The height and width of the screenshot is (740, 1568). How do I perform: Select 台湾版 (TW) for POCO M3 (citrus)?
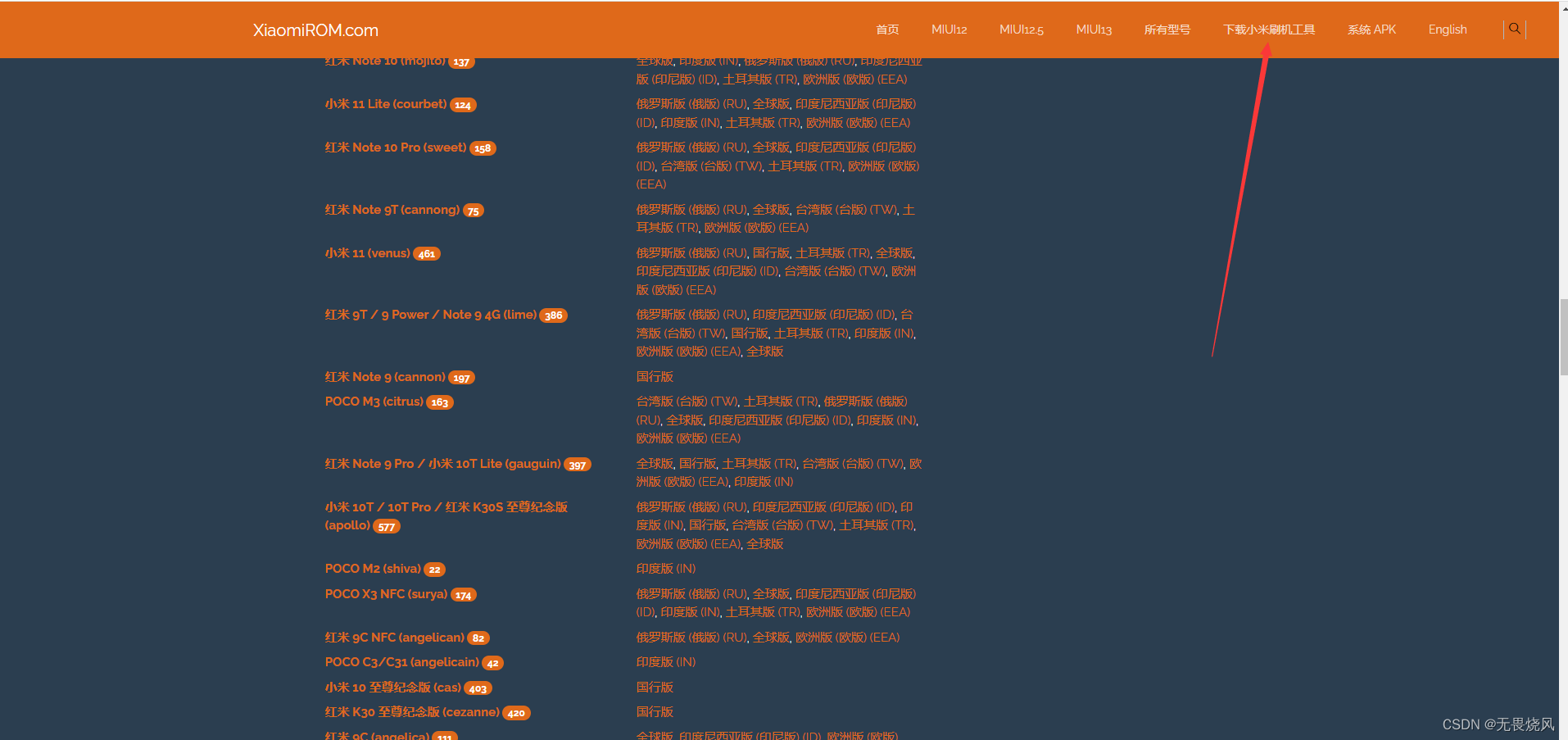(x=687, y=402)
